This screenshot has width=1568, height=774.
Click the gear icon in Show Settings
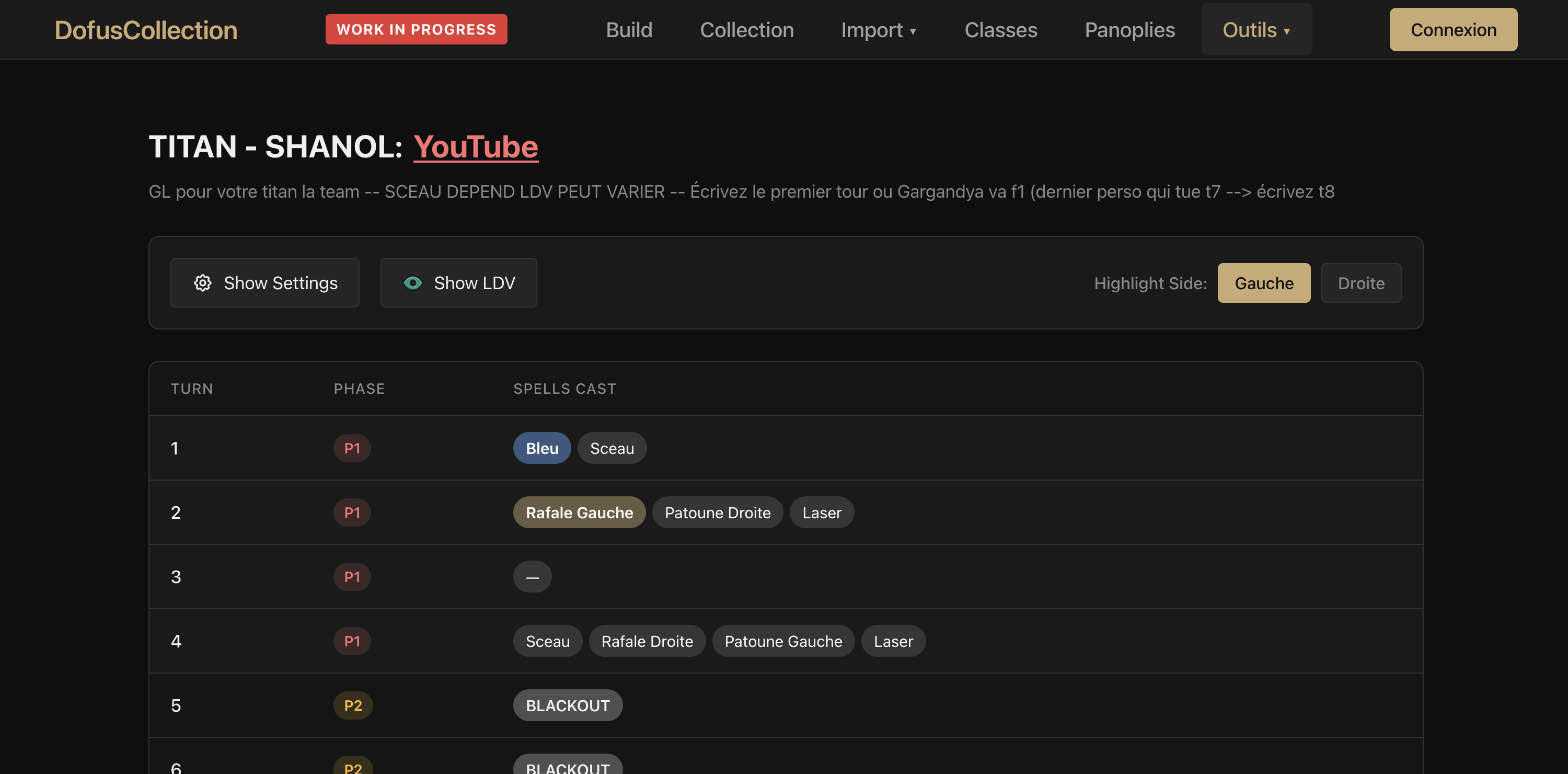(x=203, y=282)
